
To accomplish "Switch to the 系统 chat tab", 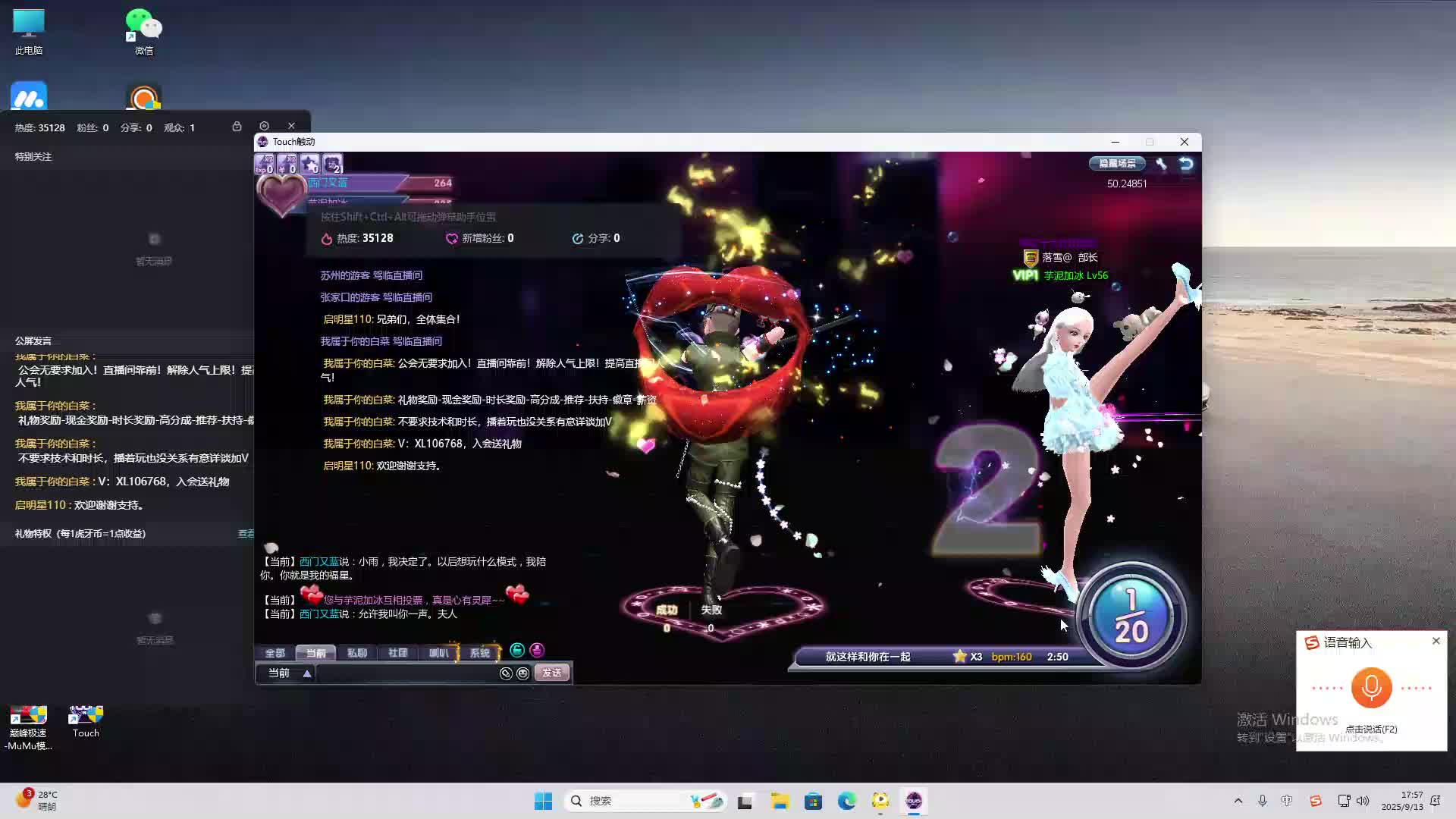I will [x=479, y=653].
